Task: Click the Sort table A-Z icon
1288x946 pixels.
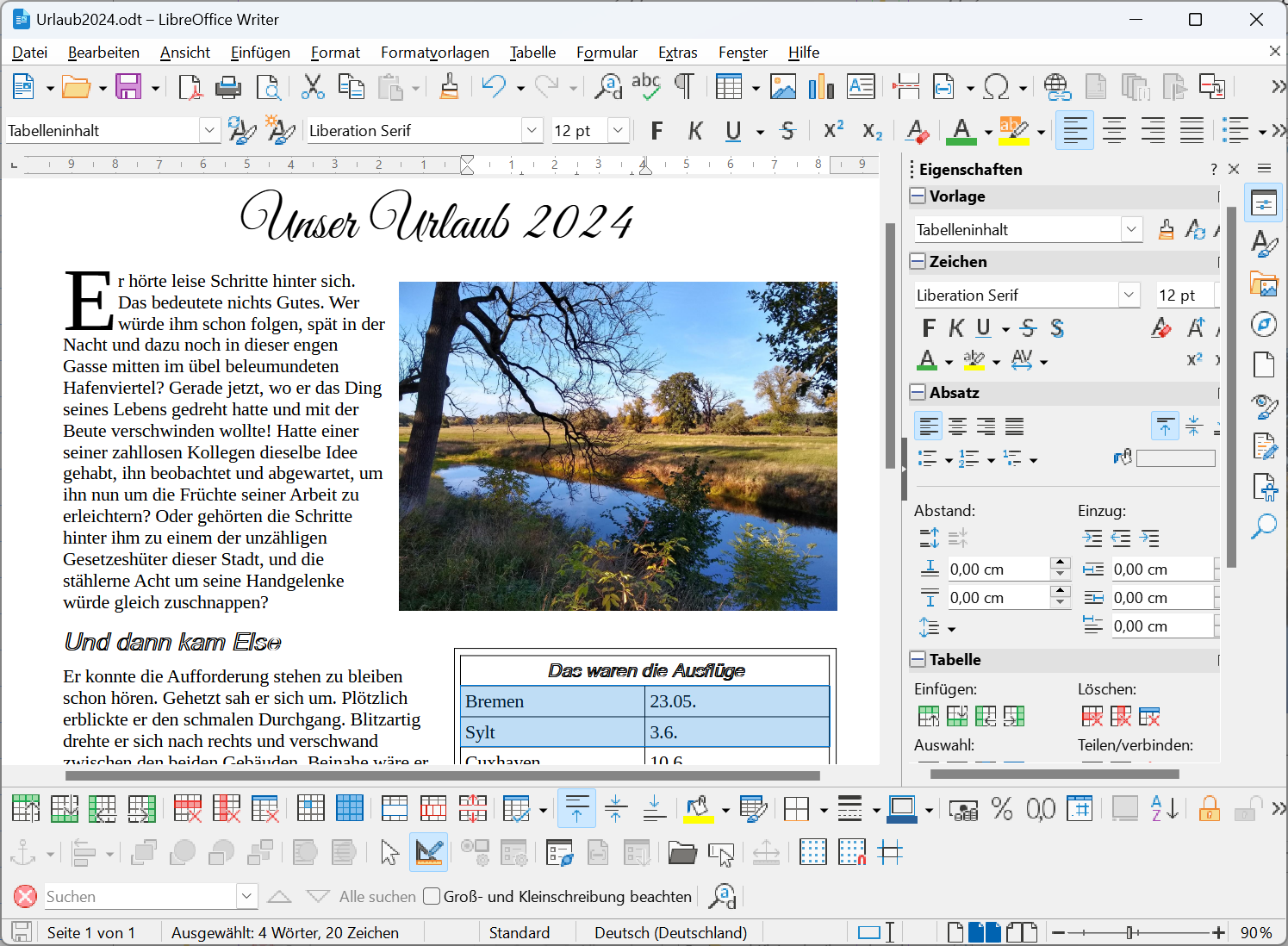Action: (1164, 808)
